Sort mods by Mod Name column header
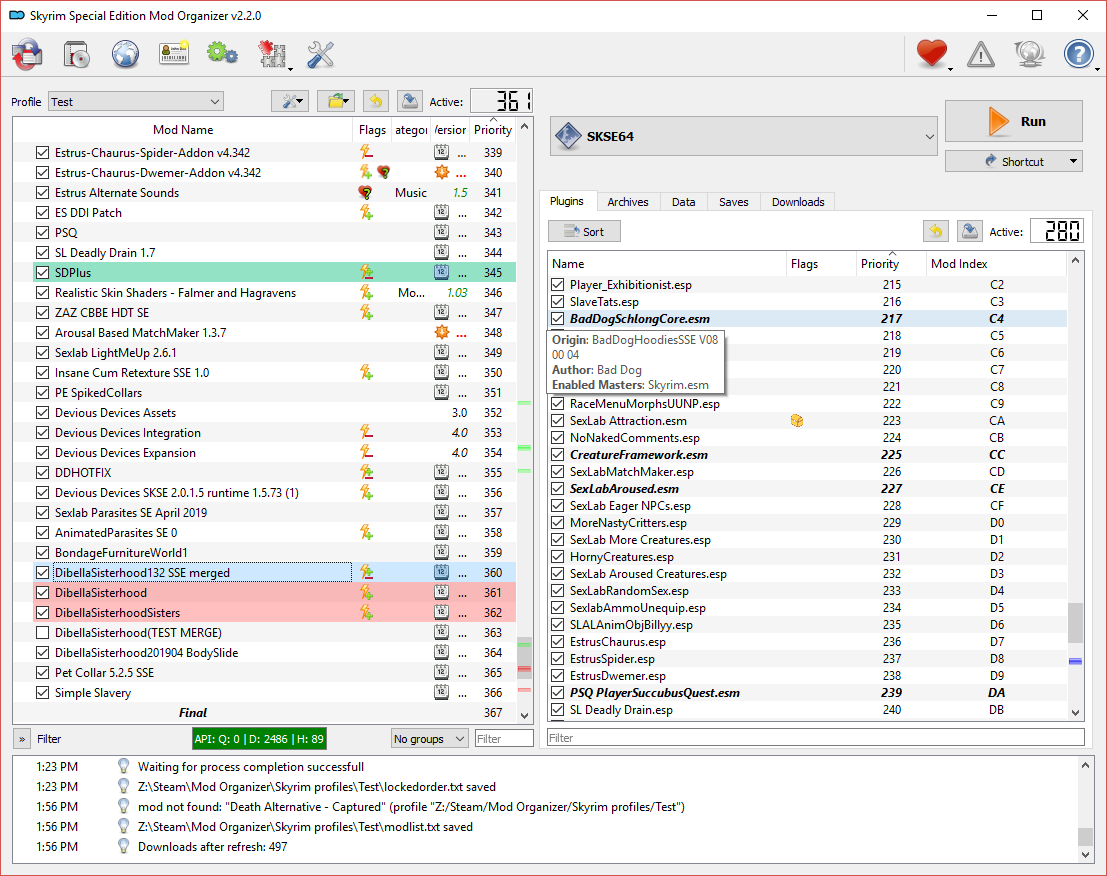This screenshot has width=1107, height=876. [183, 129]
